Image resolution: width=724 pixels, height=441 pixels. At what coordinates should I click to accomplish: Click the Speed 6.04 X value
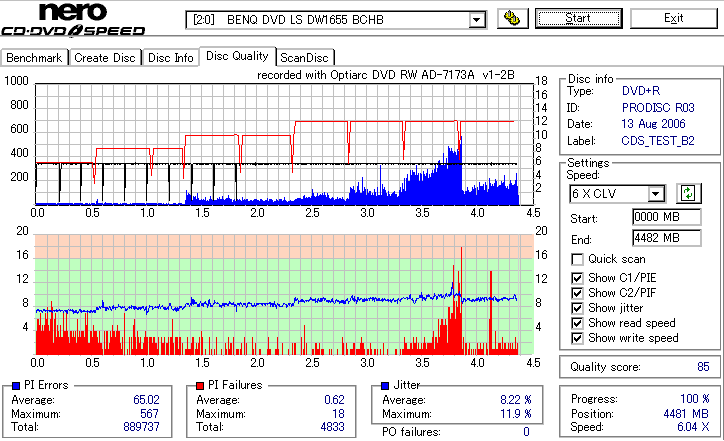pos(693,427)
